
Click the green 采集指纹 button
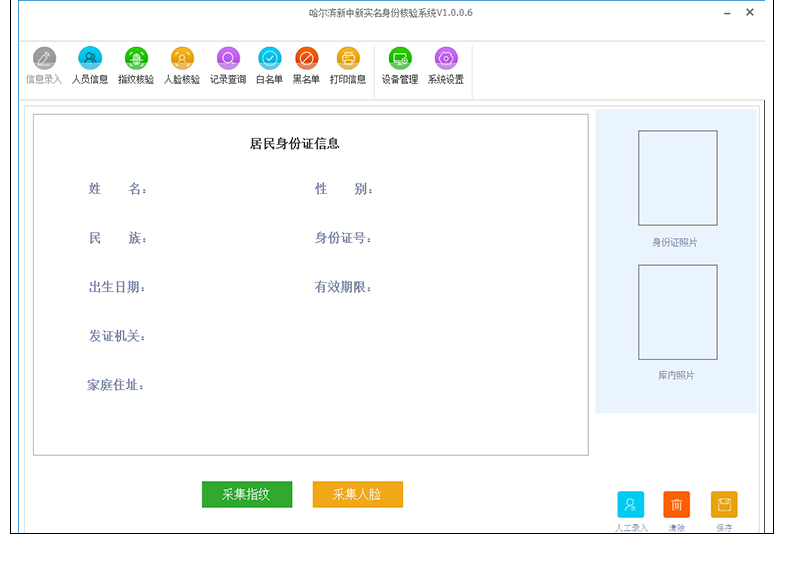pos(247,494)
